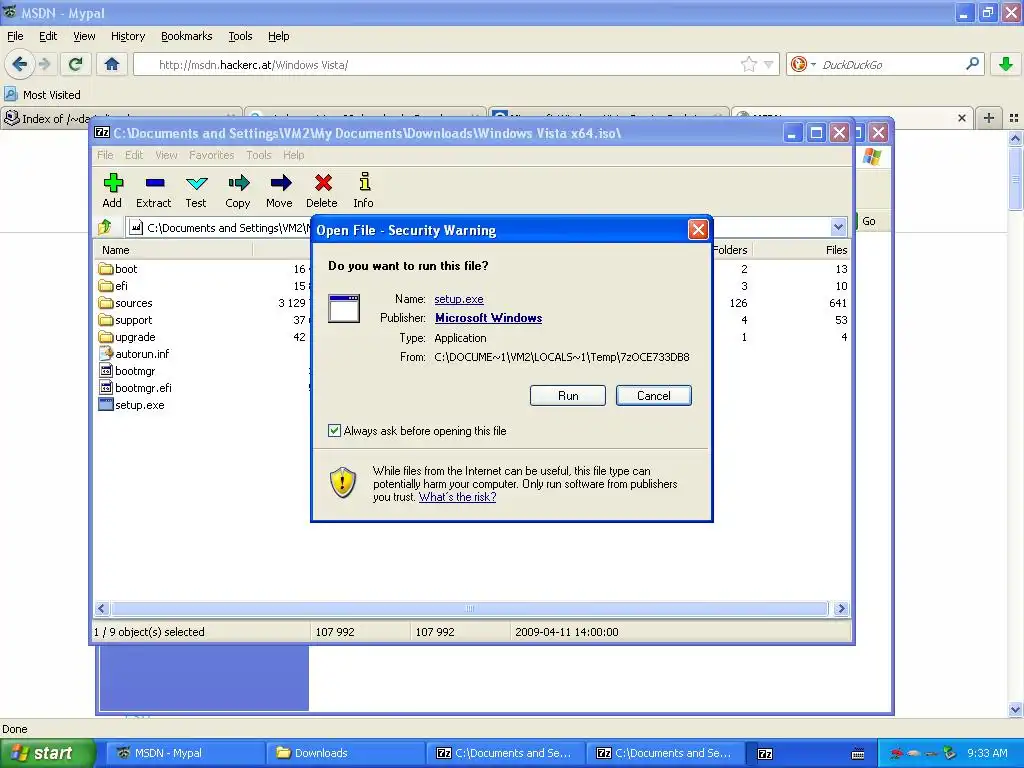Click the Delete toolbar icon in 7-Zip
Viewport: 1024px width, 768px height.
tap(323, 184)
